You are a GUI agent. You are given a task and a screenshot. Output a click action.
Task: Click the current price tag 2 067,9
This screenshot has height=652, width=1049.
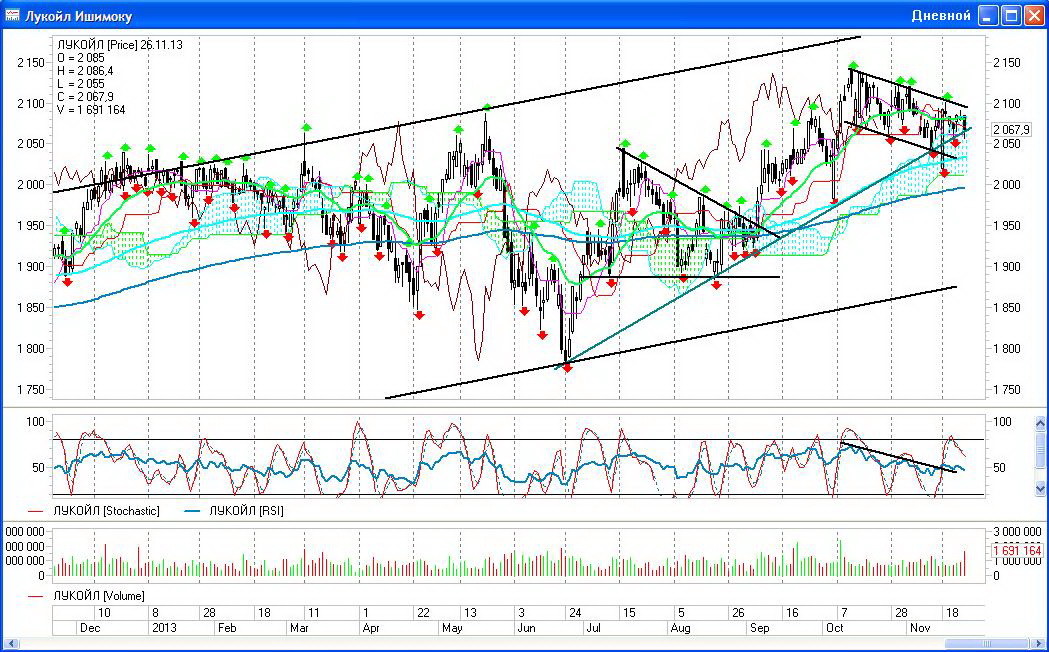pos(1012,130)
